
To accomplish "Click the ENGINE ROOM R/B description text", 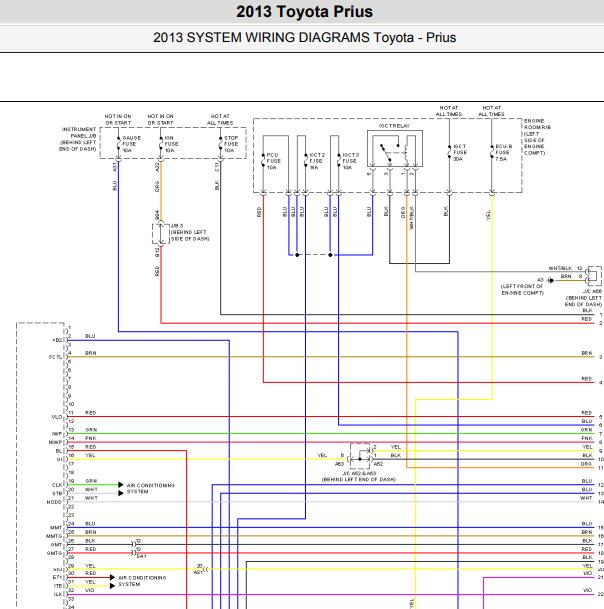I will pyautogui.click(x=537, y=137).
